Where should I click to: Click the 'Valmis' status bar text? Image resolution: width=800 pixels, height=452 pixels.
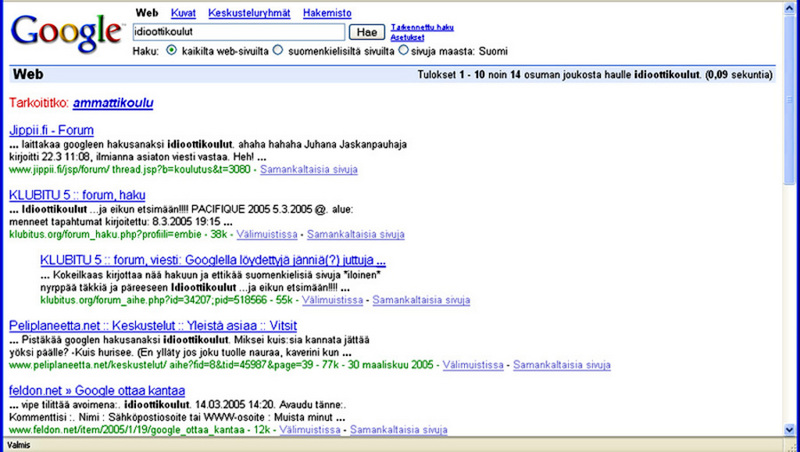[18, 445]
